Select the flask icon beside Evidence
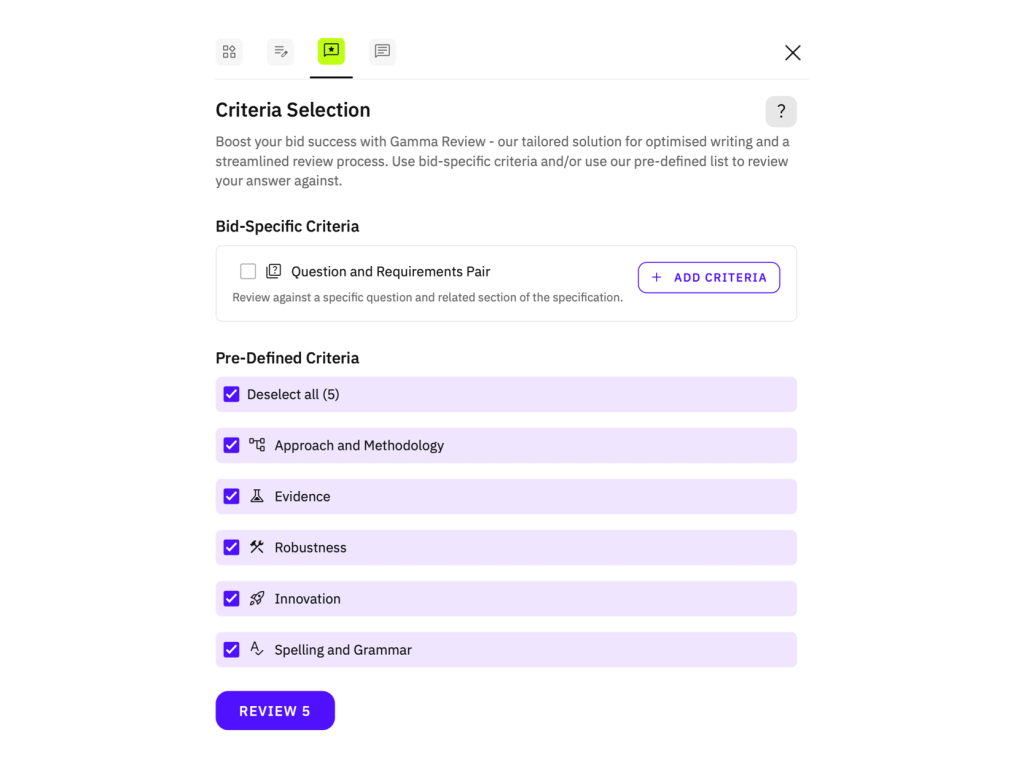 click(256, 496)
